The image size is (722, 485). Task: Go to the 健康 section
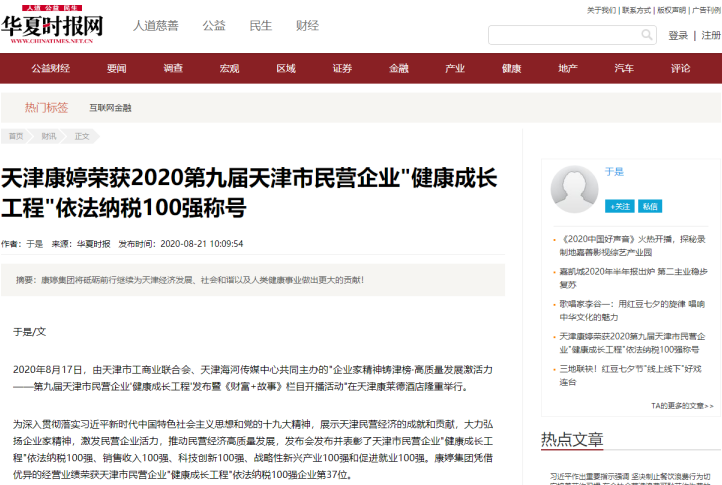pyautogui.click(x=512, y=69)
